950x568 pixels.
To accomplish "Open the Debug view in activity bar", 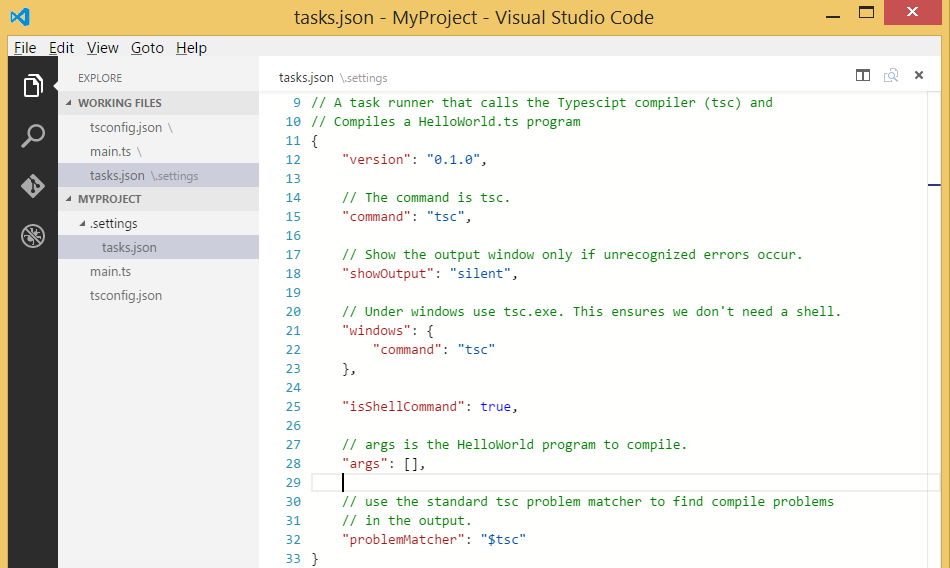I will tap(33, 236).
